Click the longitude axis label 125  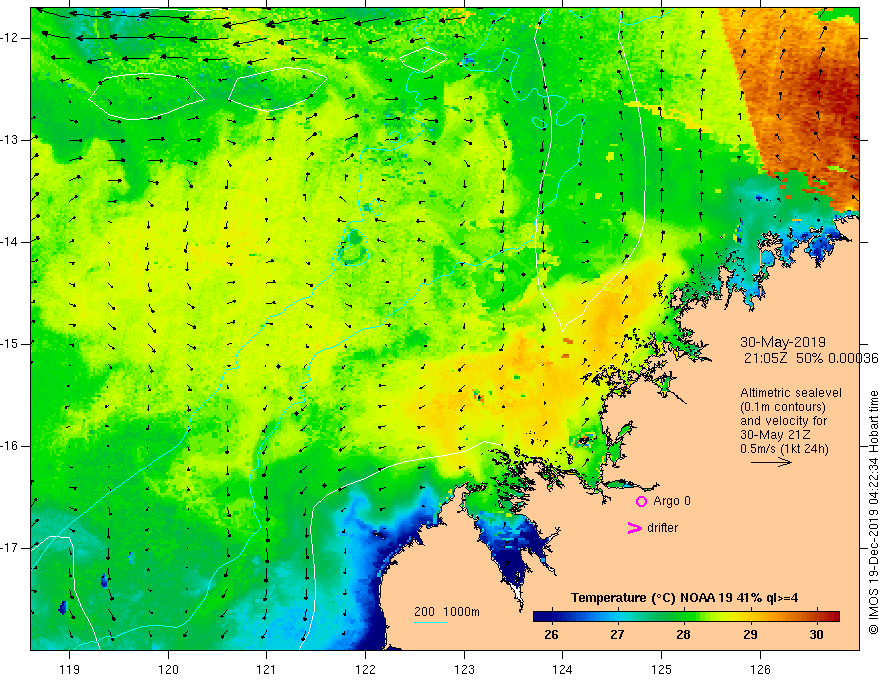click(x=662, y=669)
